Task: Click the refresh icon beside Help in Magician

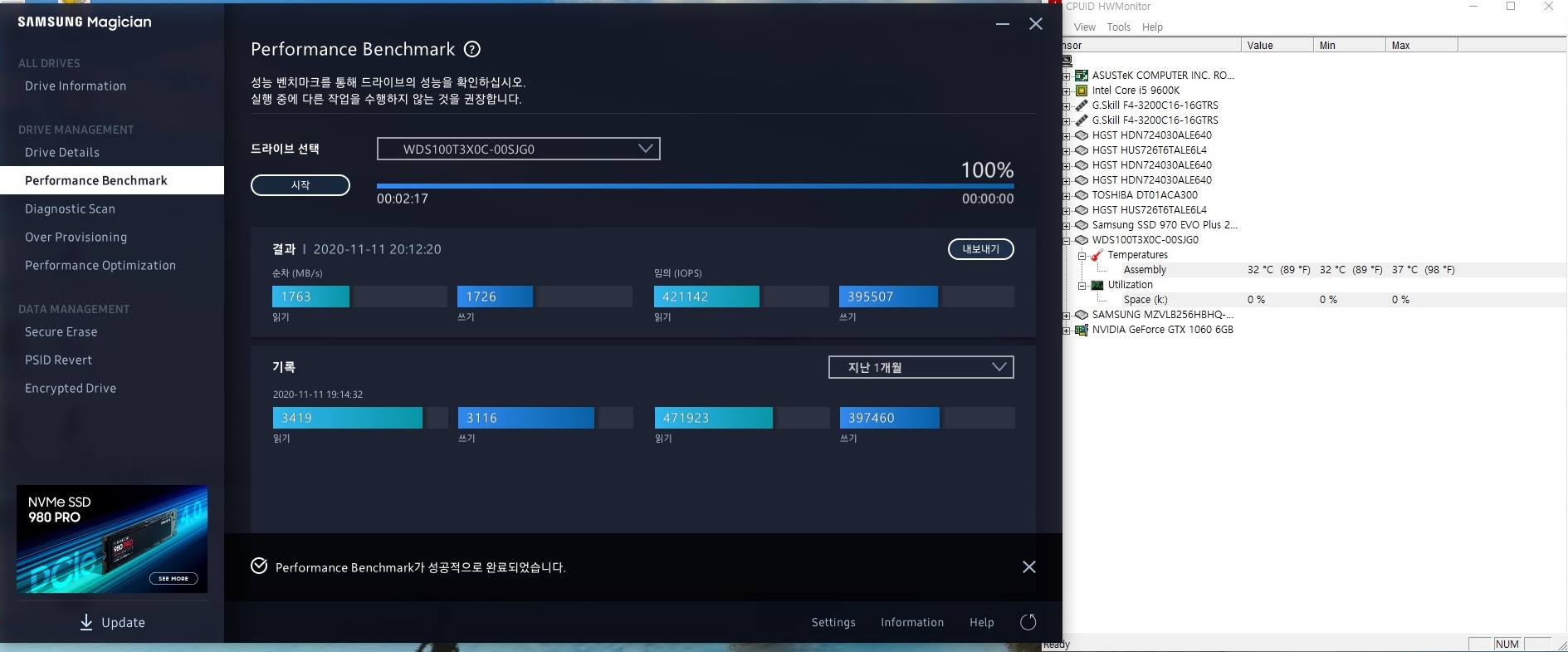Action: [x=1028, y=622]
